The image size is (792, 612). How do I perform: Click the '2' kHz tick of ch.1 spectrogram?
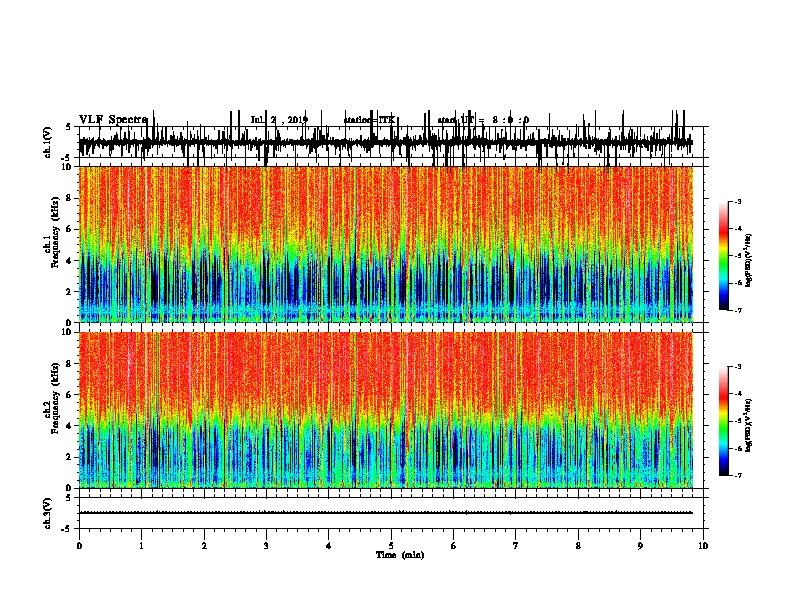coord(70,291)
